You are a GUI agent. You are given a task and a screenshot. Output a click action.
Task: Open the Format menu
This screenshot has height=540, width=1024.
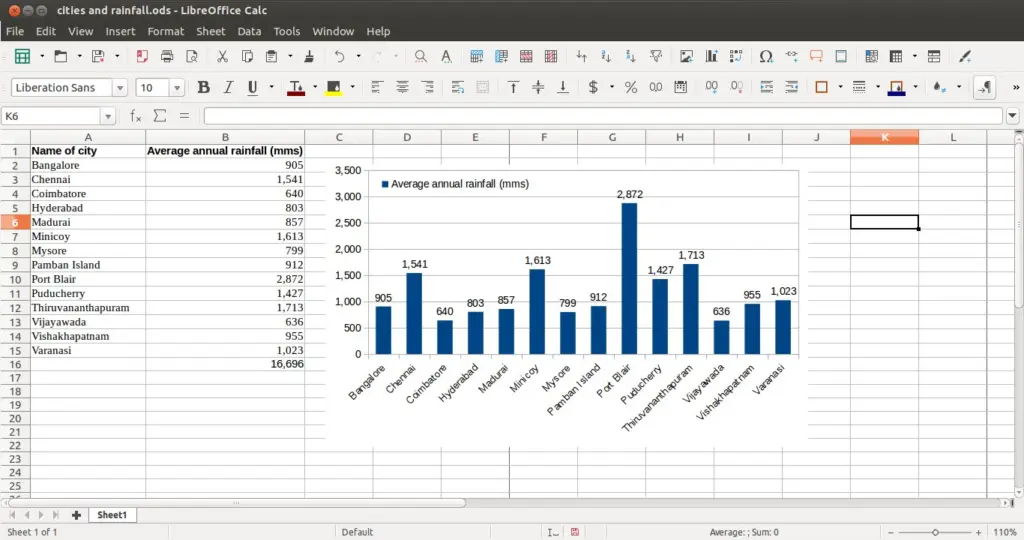[165, 31]
